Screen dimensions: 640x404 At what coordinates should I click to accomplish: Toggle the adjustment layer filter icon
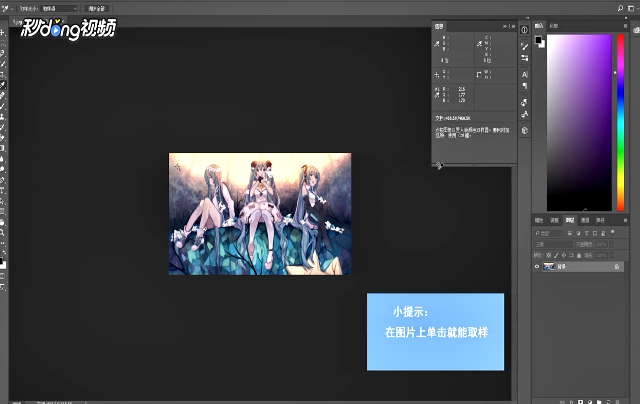tap(578, 233)
